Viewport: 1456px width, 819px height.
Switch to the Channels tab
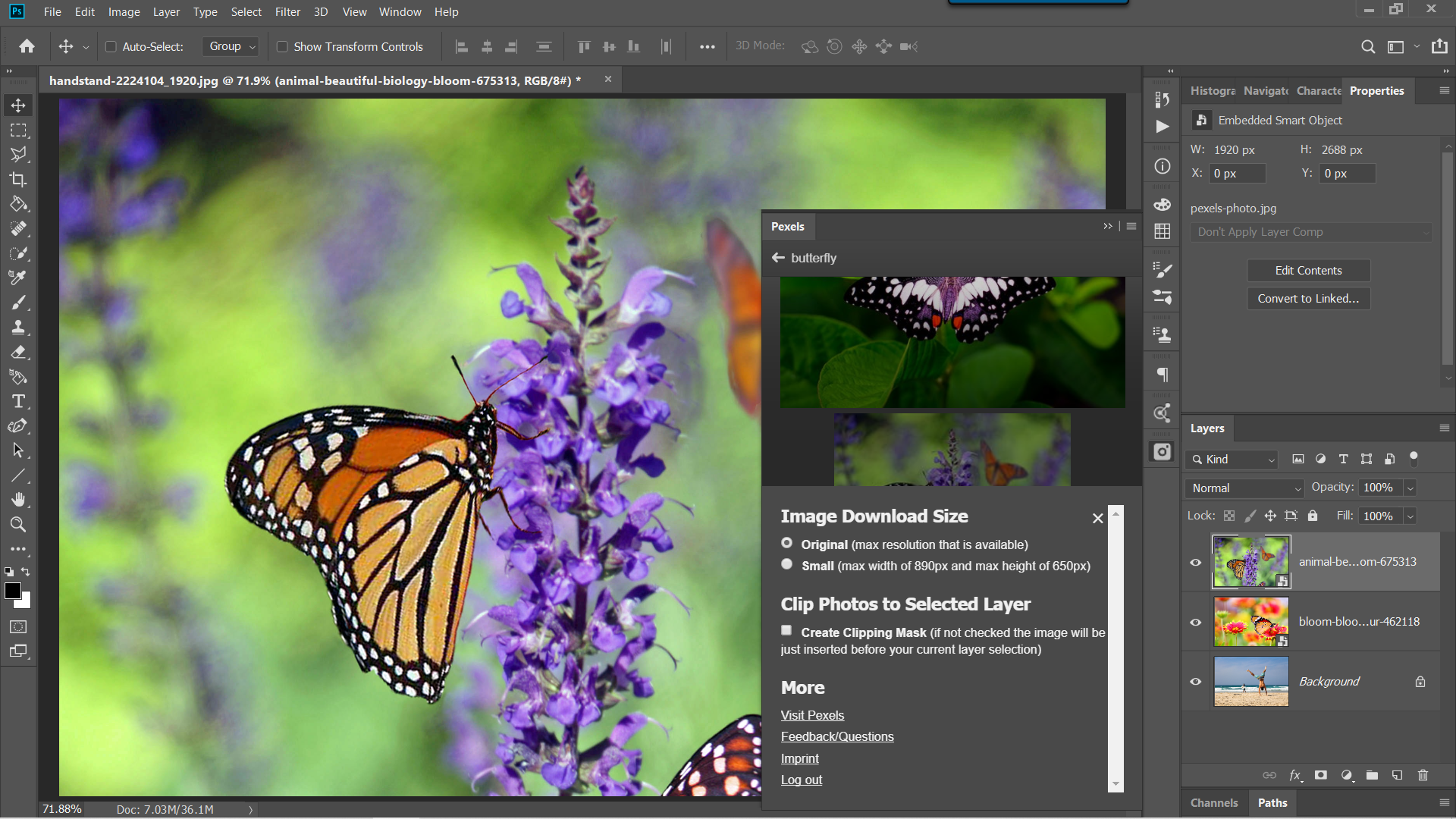tap(1213, 802)
